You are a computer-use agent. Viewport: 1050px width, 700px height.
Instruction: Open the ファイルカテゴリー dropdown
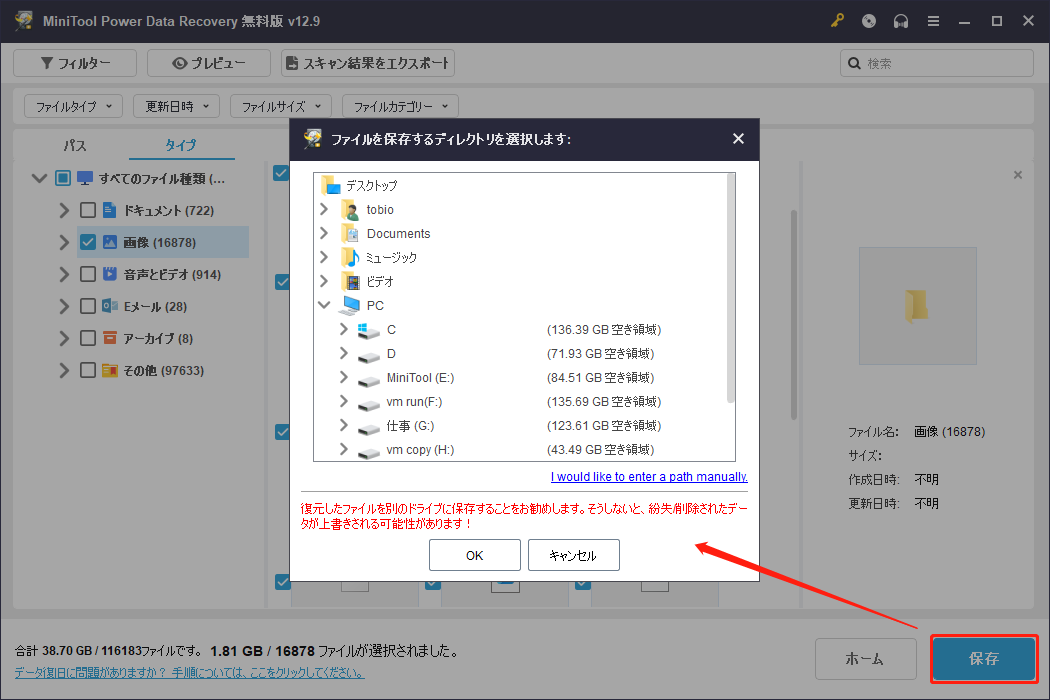click(400, 106)
